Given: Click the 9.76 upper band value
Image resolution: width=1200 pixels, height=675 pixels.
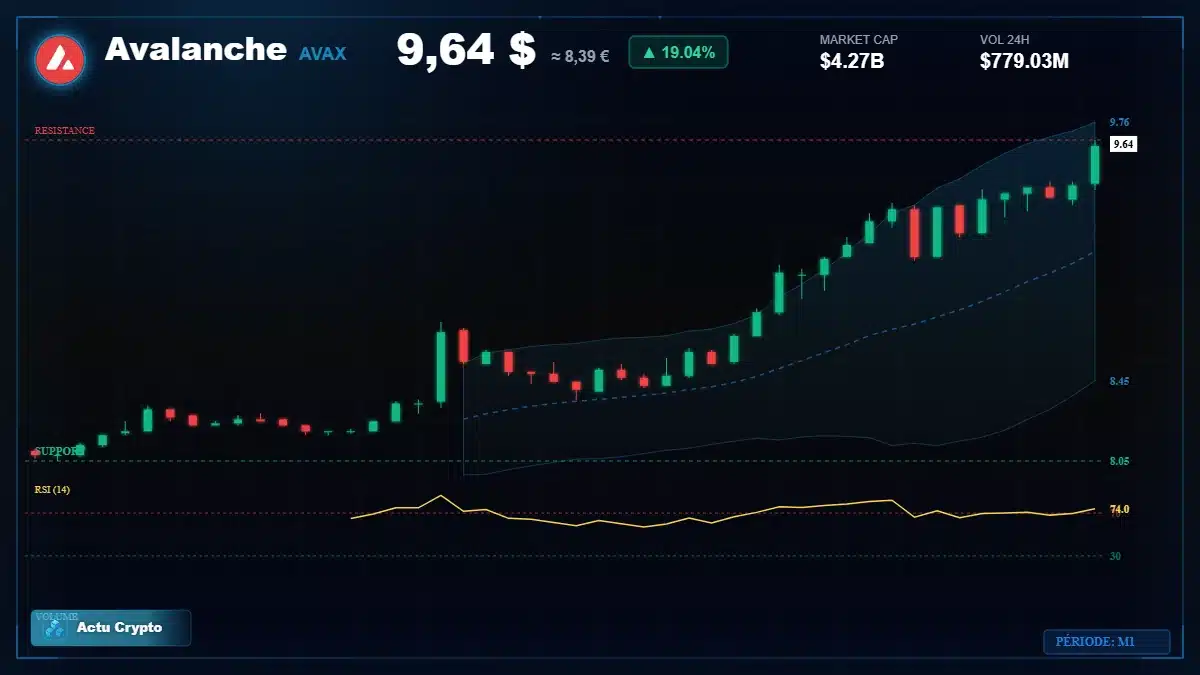Looking at the screenshot, I should pyautogui.click(x=1119, y=122).
